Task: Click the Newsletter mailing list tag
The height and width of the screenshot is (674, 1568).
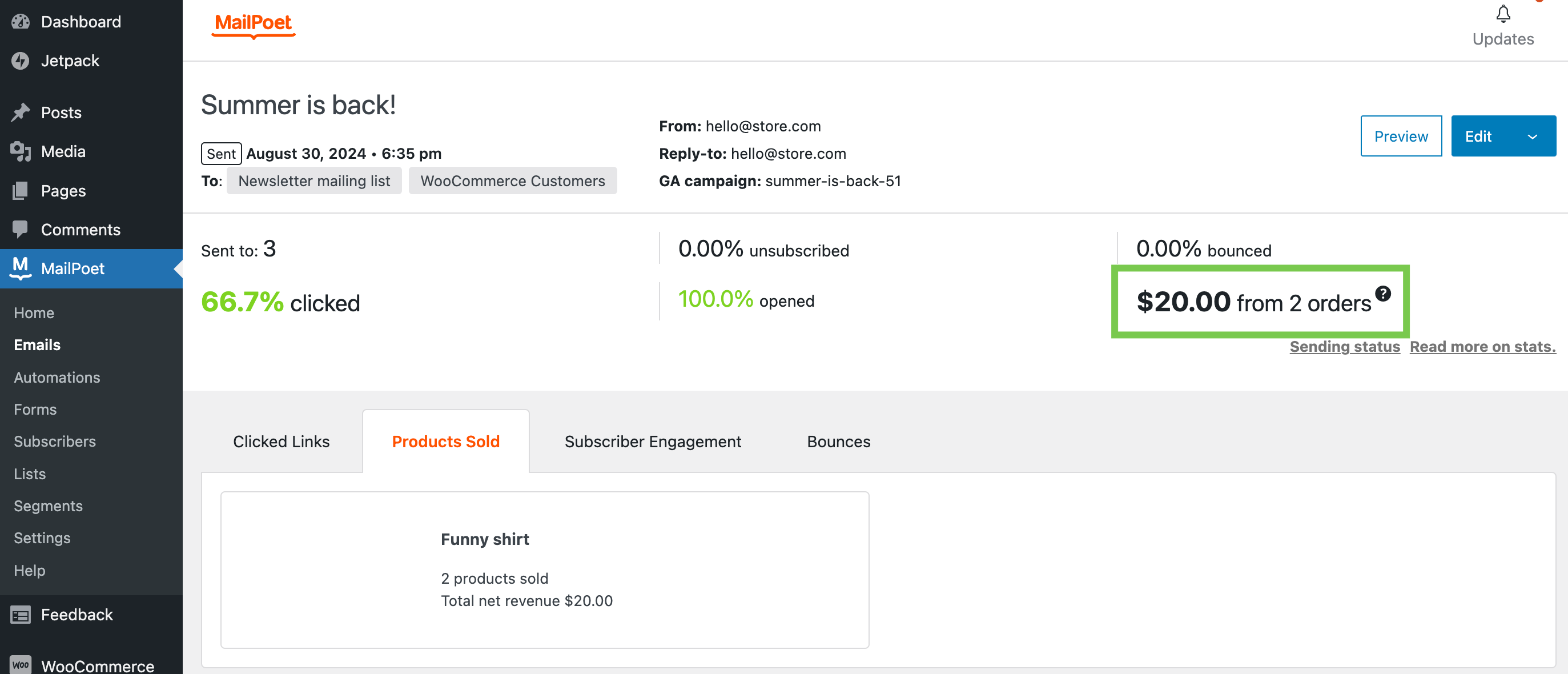Action: point(314,181)
